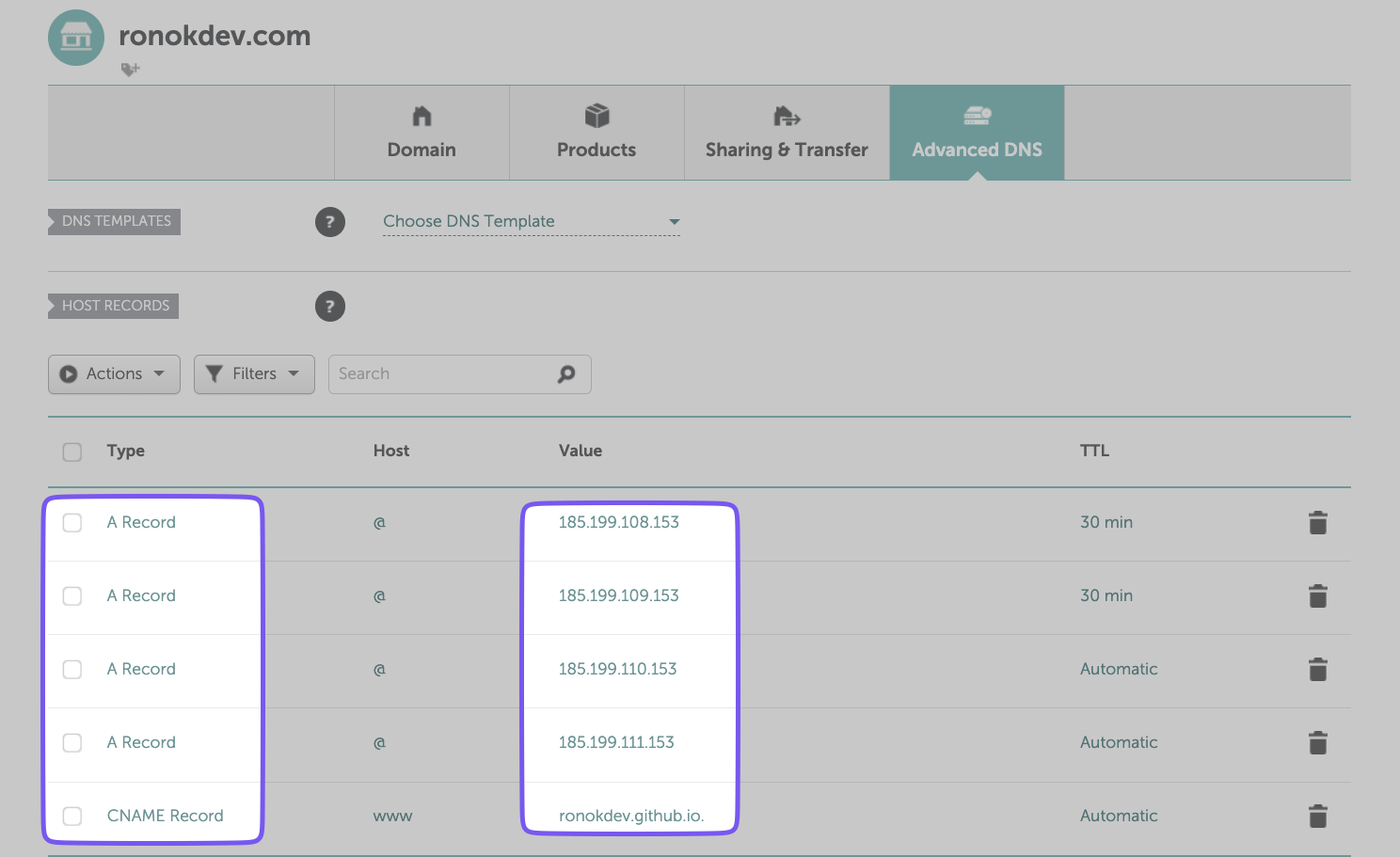Delete the 185.199.110.153 A record
Image resolution: width=1400 pixels, height=857 pixels.
tap(1317, 670)
